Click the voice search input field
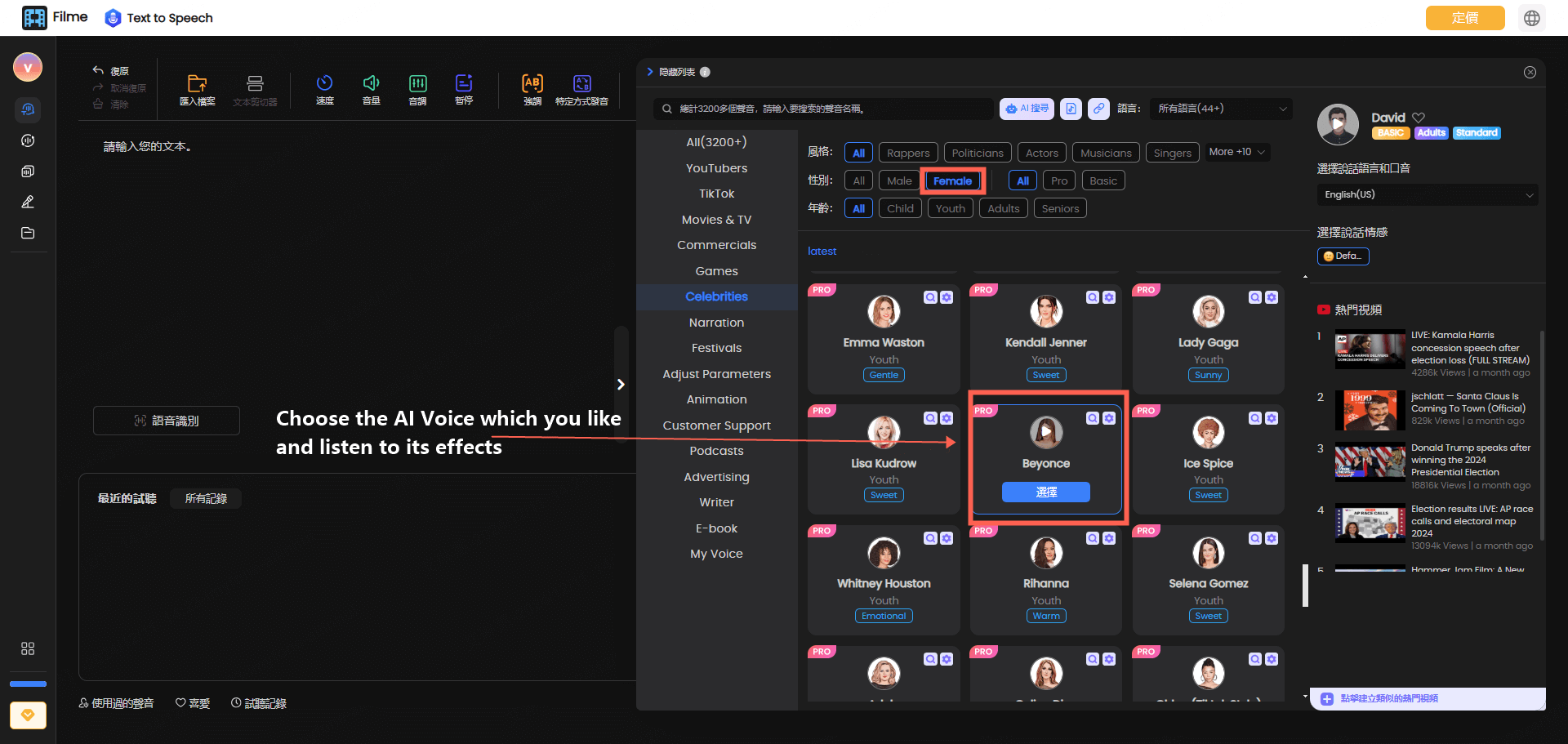1568x744 pixels. pos(823,109)
